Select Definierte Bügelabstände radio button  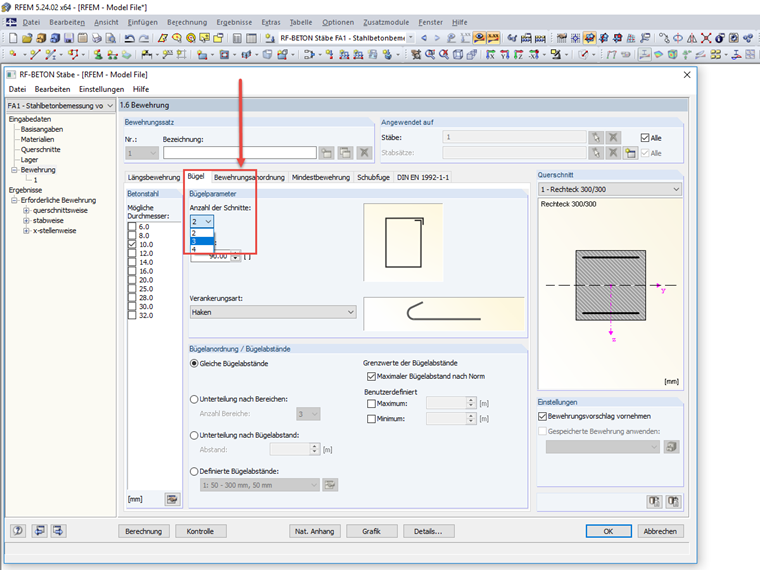point(194,471)
